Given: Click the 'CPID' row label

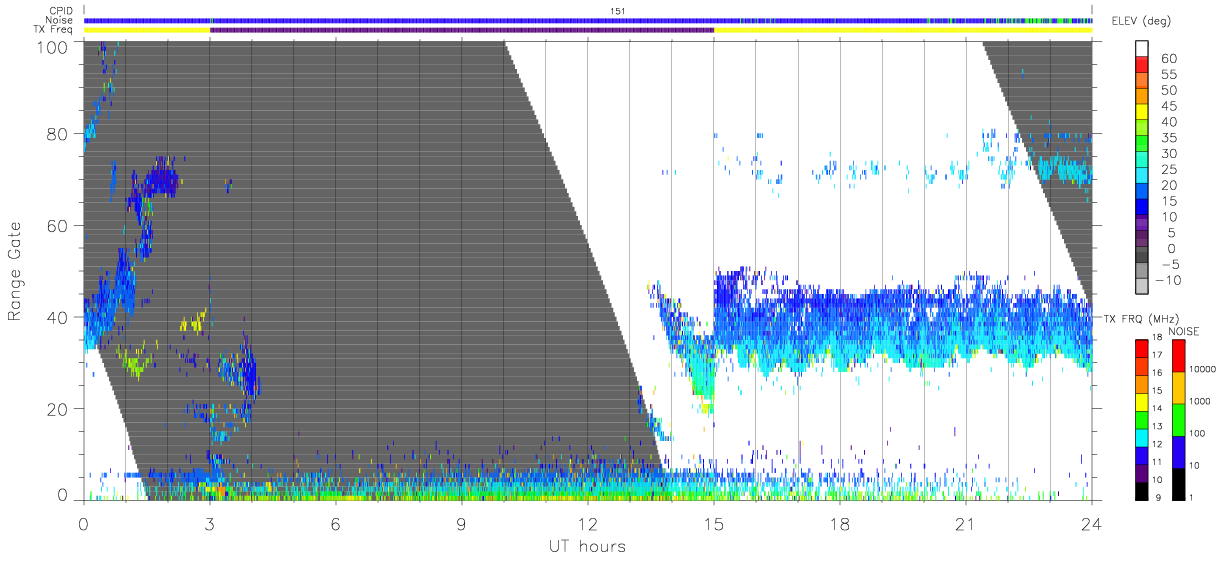Looking at the screenshot, I should (x=62, y=11).
